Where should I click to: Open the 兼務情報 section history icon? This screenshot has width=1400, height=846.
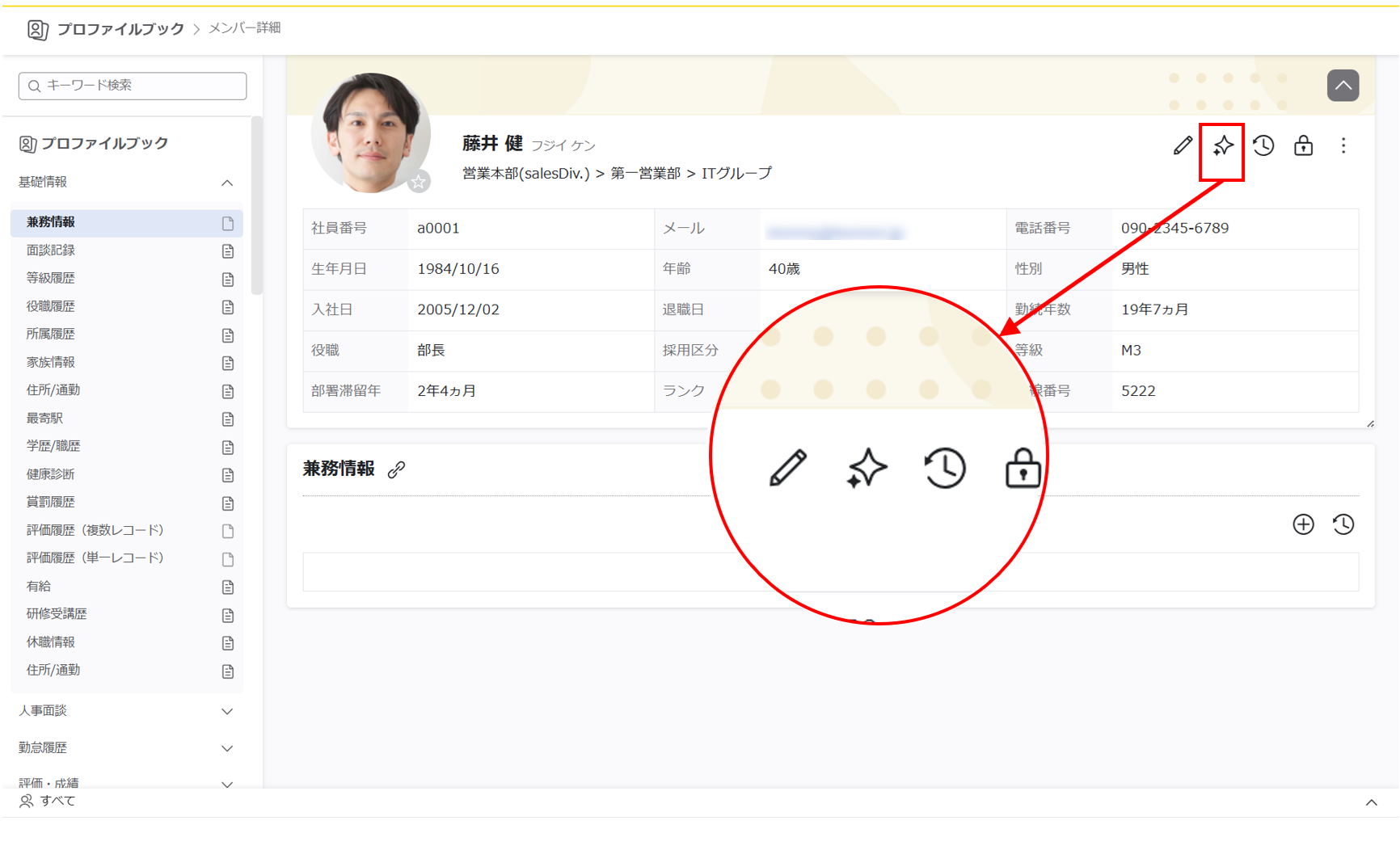click(x=1343, y=524)
